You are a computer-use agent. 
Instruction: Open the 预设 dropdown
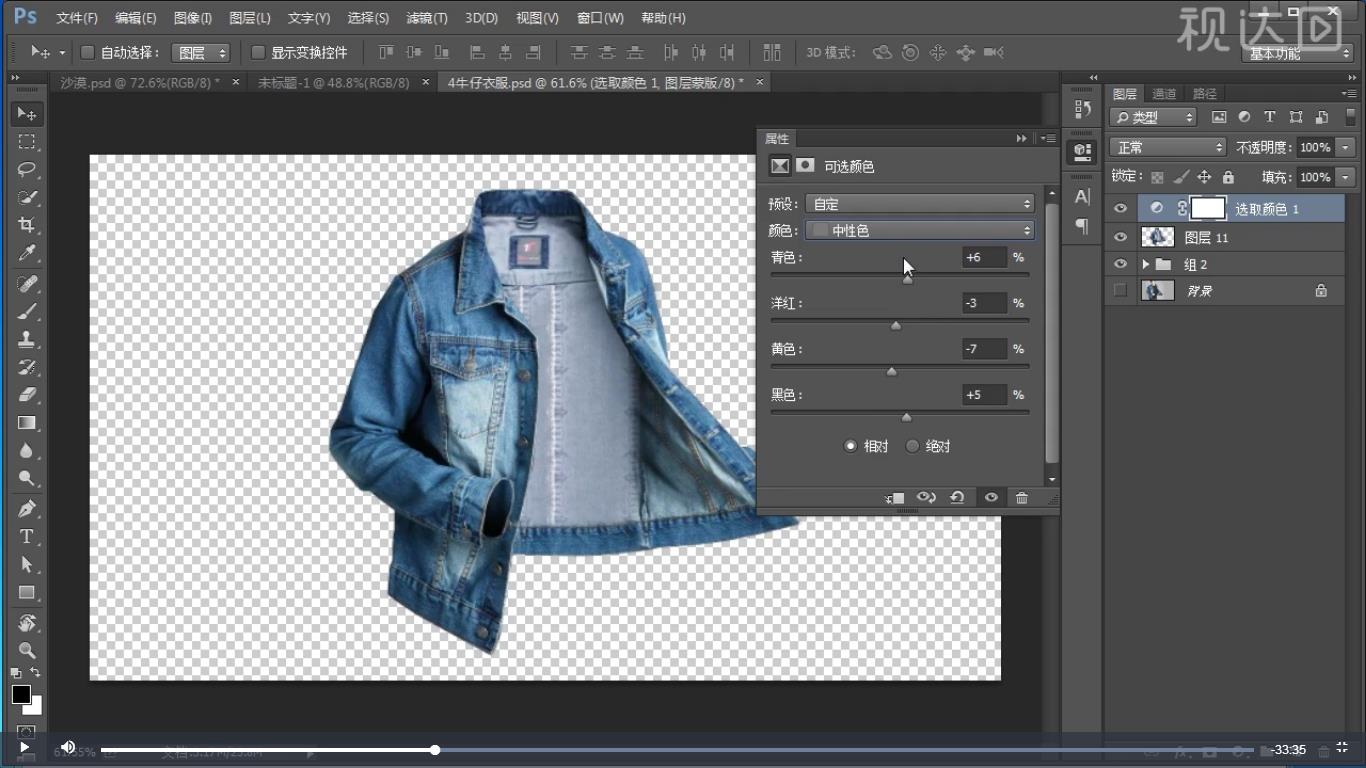tap(920, 204)
